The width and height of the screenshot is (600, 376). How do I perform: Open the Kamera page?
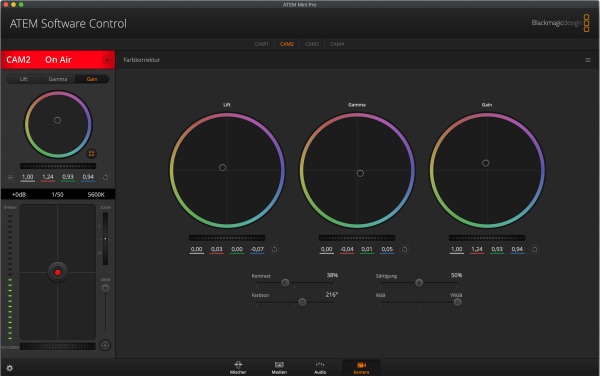(x=361, y=368)
